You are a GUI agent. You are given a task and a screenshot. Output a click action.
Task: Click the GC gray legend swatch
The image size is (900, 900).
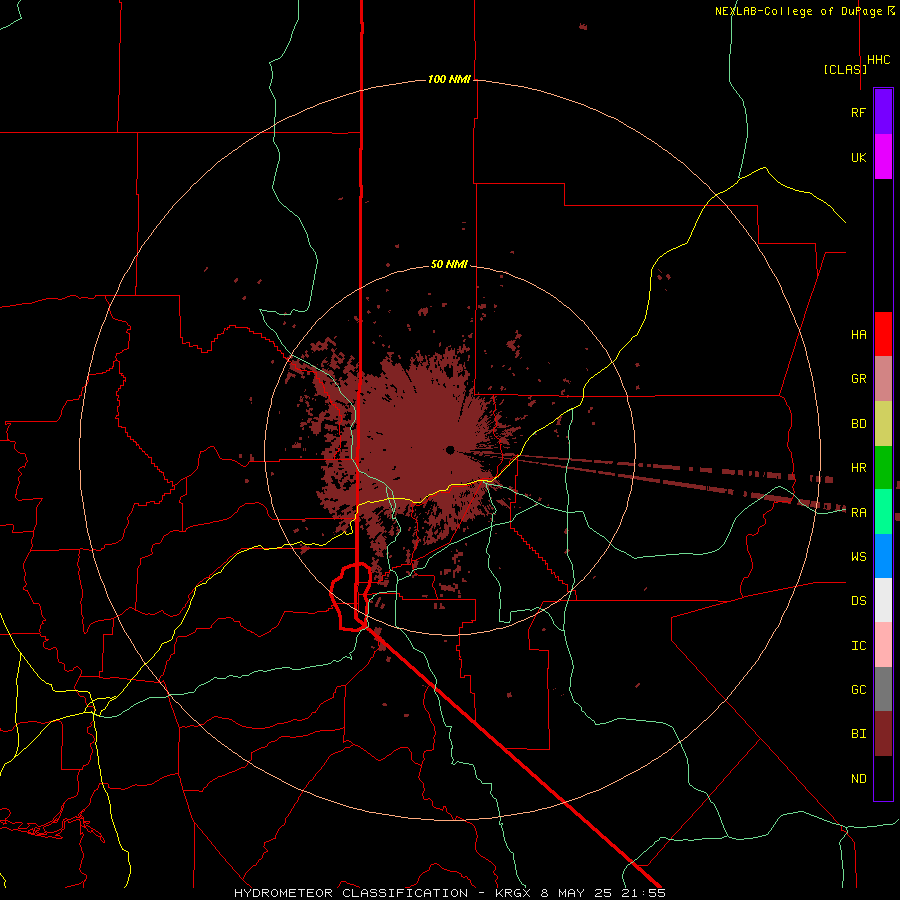coord(883,689)
